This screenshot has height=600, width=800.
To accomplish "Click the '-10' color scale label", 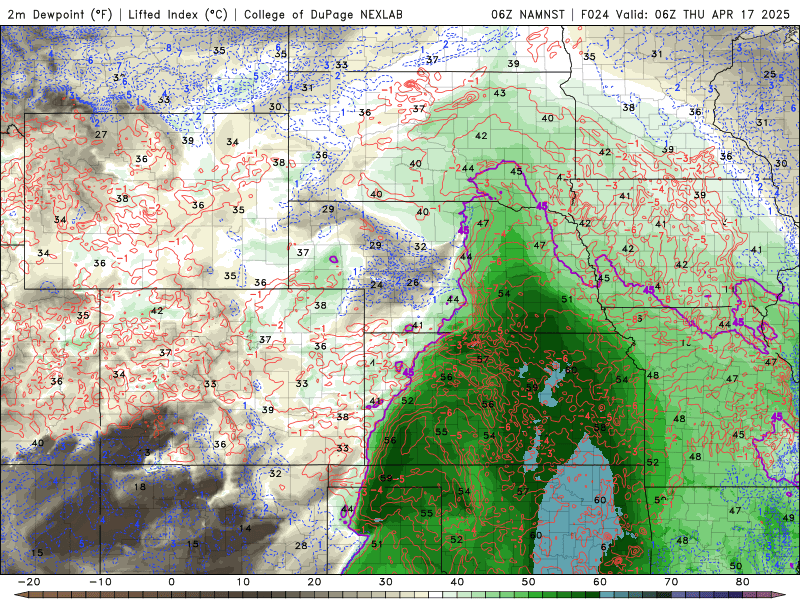I will coord(100,582).
